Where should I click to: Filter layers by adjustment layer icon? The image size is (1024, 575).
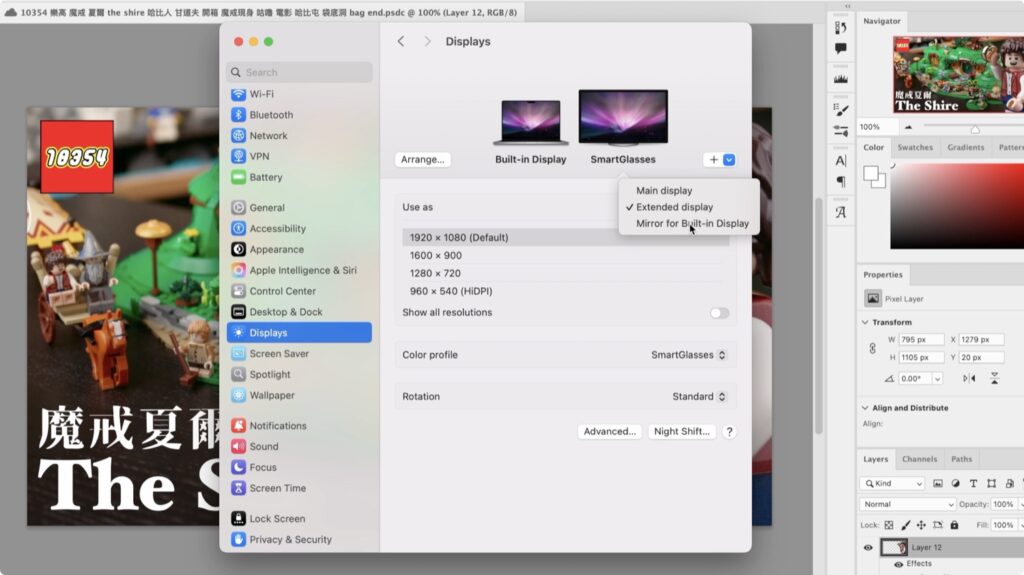pos(955,484)
